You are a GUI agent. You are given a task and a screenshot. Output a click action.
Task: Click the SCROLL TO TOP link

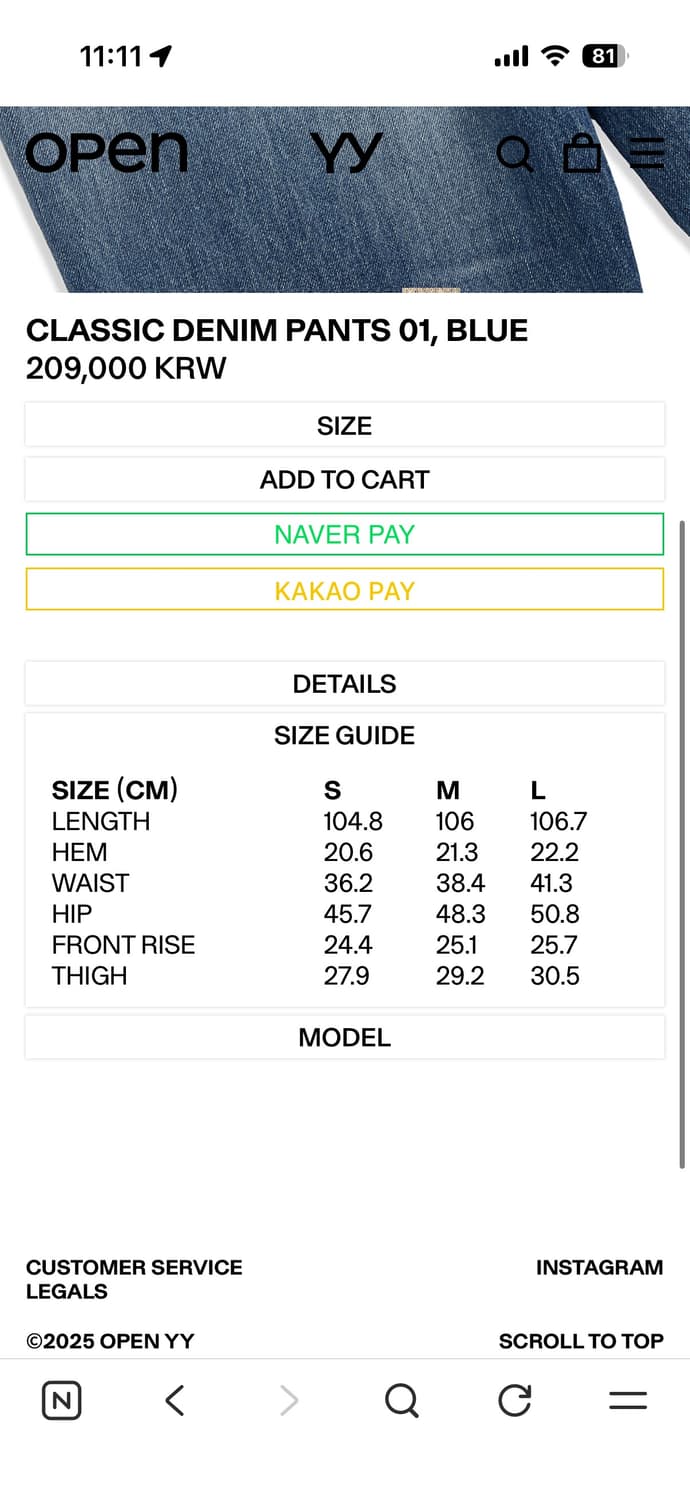point(580,1341)
